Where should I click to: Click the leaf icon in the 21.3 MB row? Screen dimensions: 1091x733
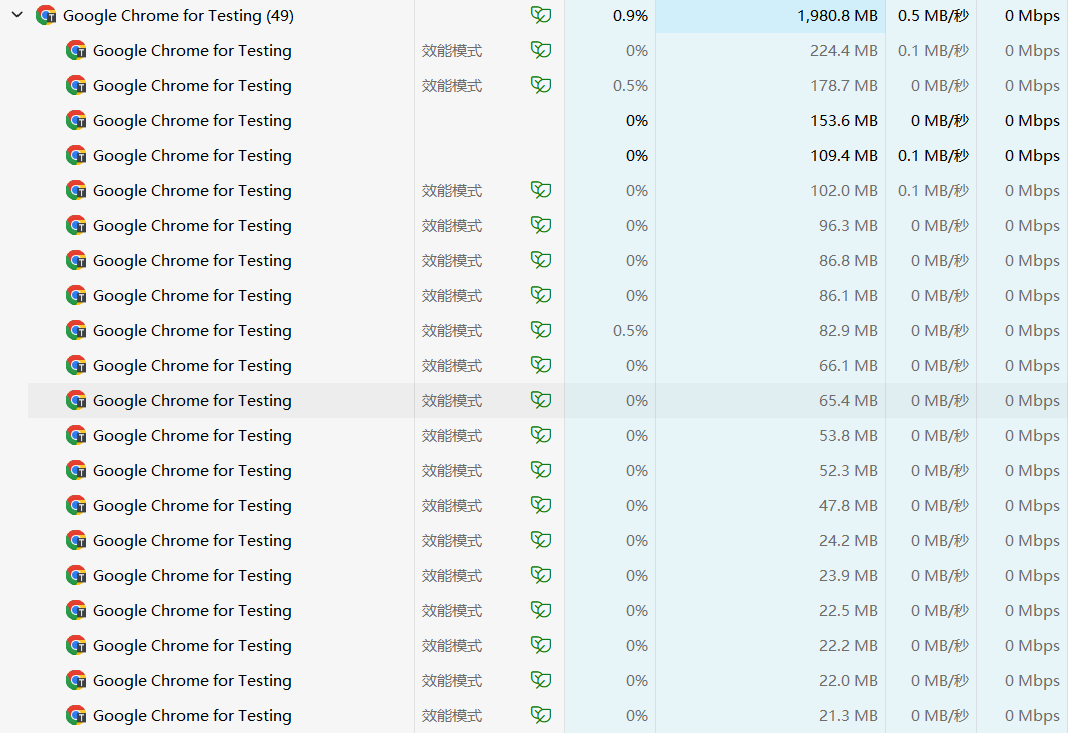541,714
